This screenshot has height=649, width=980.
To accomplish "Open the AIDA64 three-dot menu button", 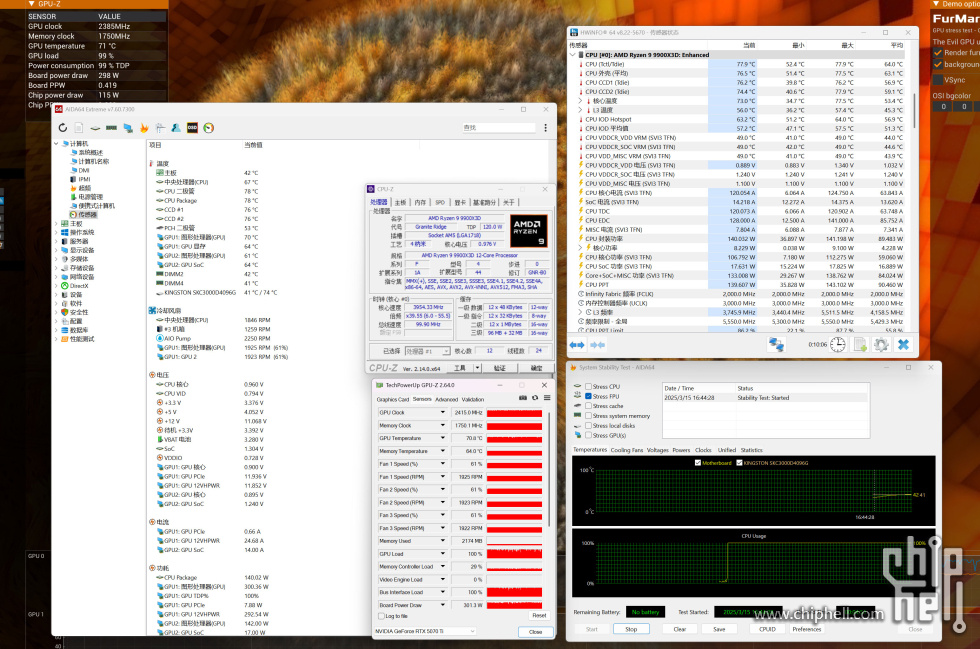I will (x=546, y=128).
